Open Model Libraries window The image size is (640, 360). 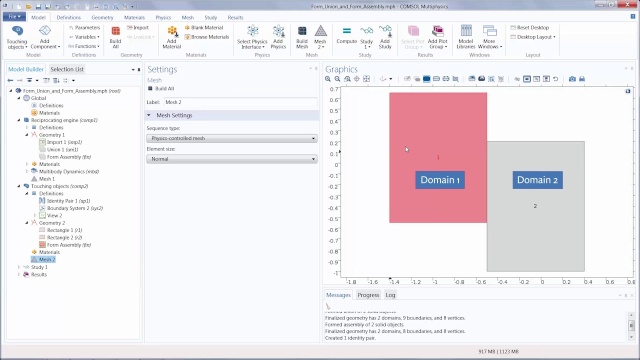click(466, 37)
